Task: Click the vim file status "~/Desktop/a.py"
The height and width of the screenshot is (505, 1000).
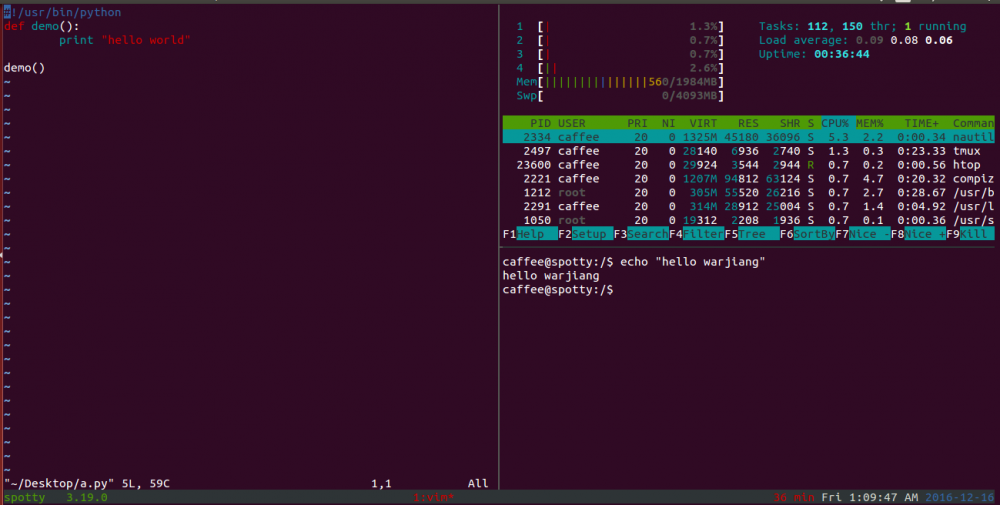Action: point(59,483)
